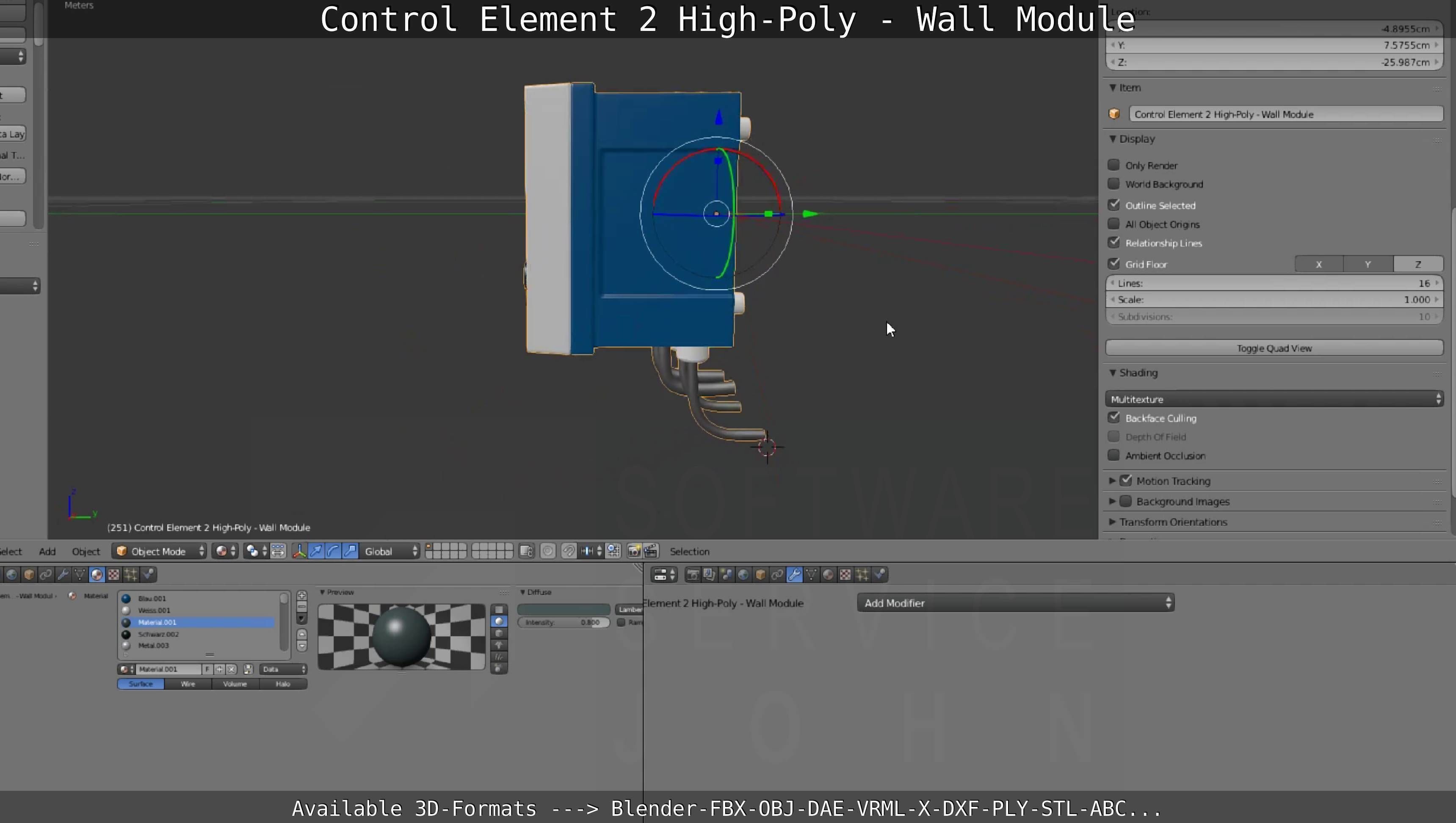The image size is (1456, 823).
Task: Open the Add Modifier dropdown
Action: 1016,603
